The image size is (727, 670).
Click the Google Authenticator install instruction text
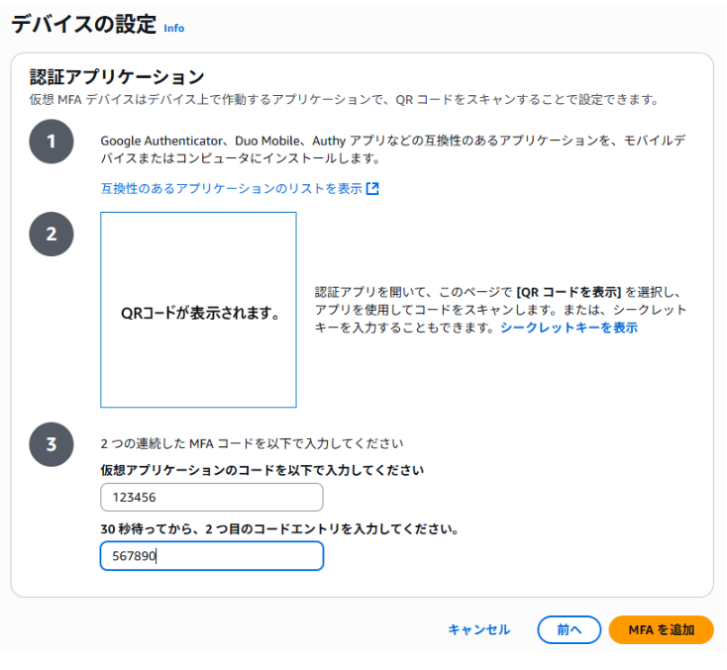pos(400,149)
